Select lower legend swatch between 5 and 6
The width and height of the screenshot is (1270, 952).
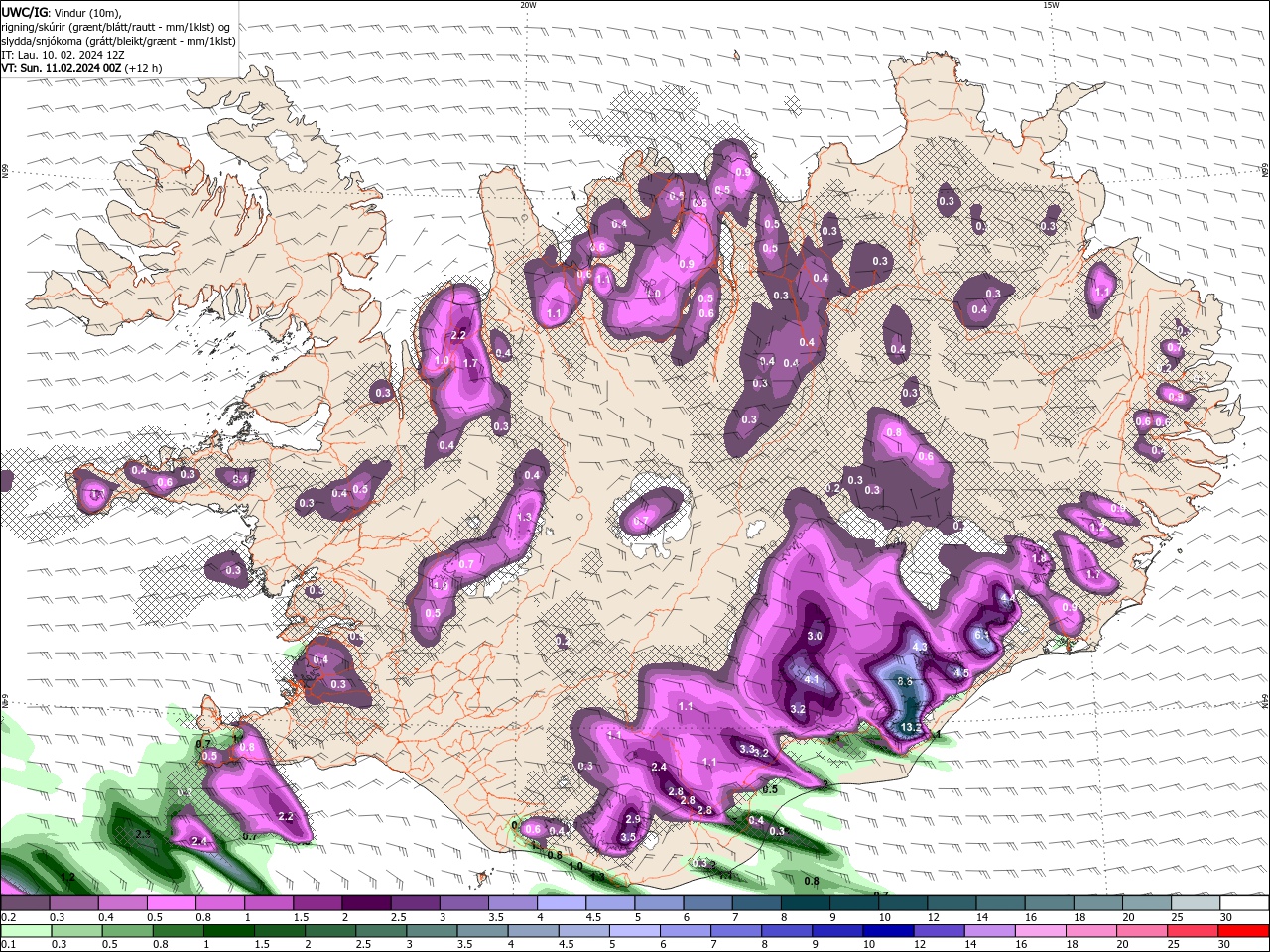pos(634,931)
